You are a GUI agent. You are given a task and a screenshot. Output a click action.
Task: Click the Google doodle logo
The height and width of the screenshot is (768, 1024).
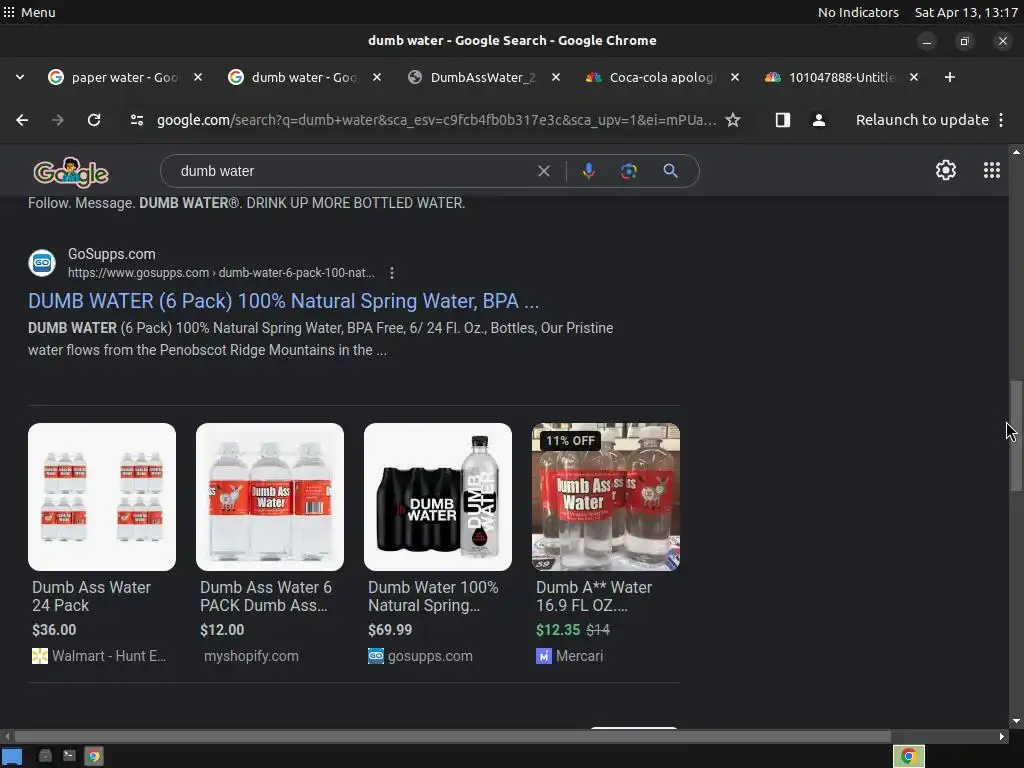click(71, 172)
